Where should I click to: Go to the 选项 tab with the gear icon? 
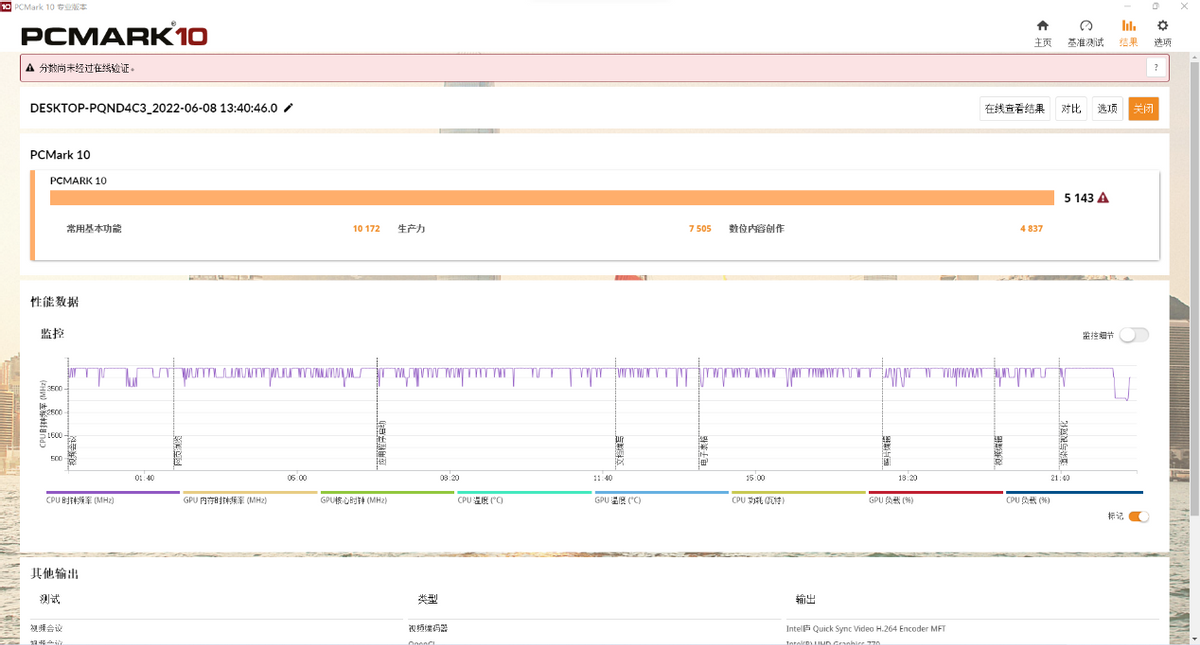(x=1162, y=33)
